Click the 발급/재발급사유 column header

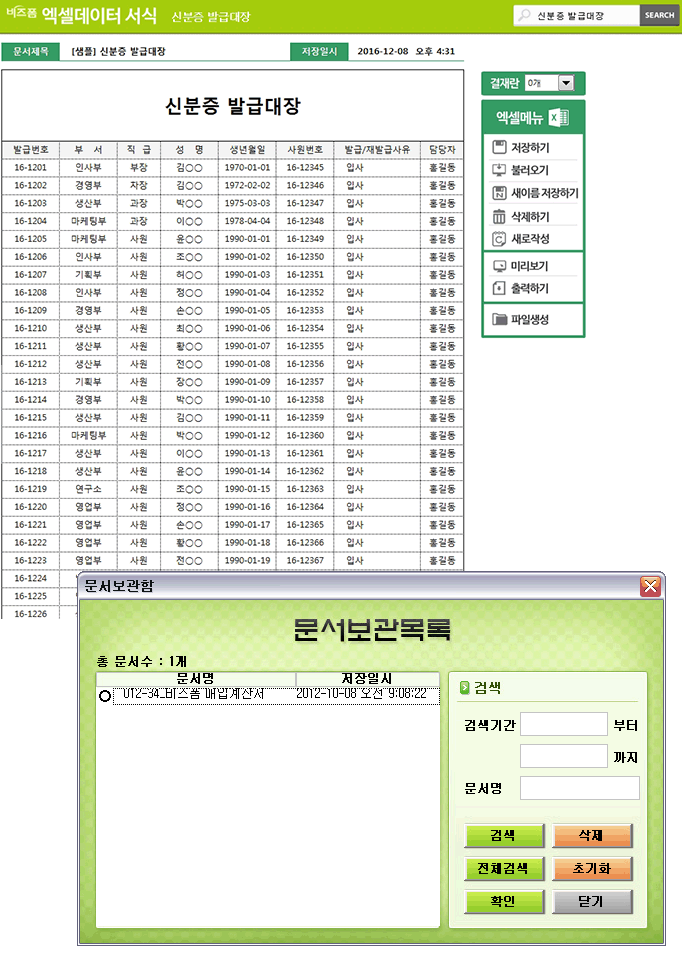377,150
